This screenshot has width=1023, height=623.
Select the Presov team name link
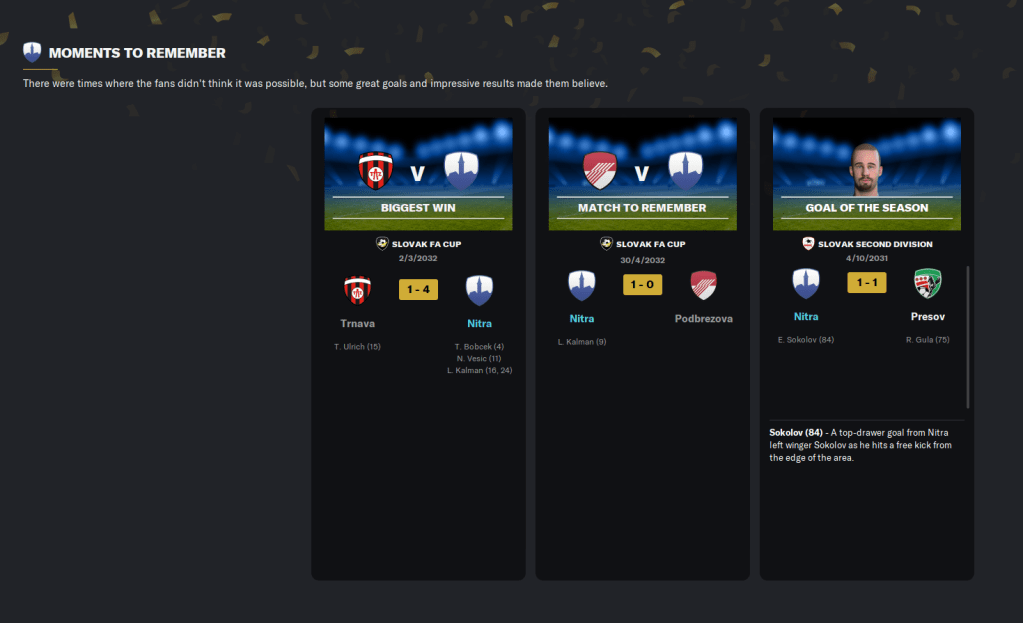click(928, 316)
